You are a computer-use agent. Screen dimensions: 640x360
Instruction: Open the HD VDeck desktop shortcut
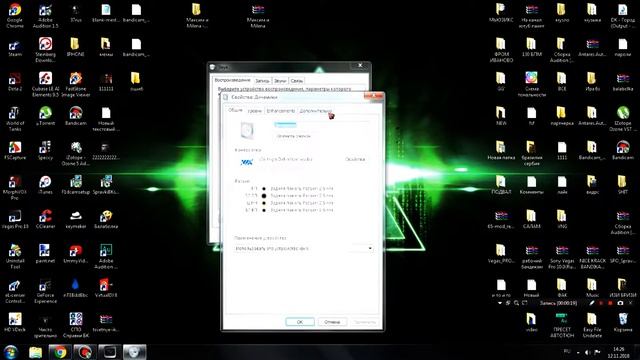click(x=15, y=322)
